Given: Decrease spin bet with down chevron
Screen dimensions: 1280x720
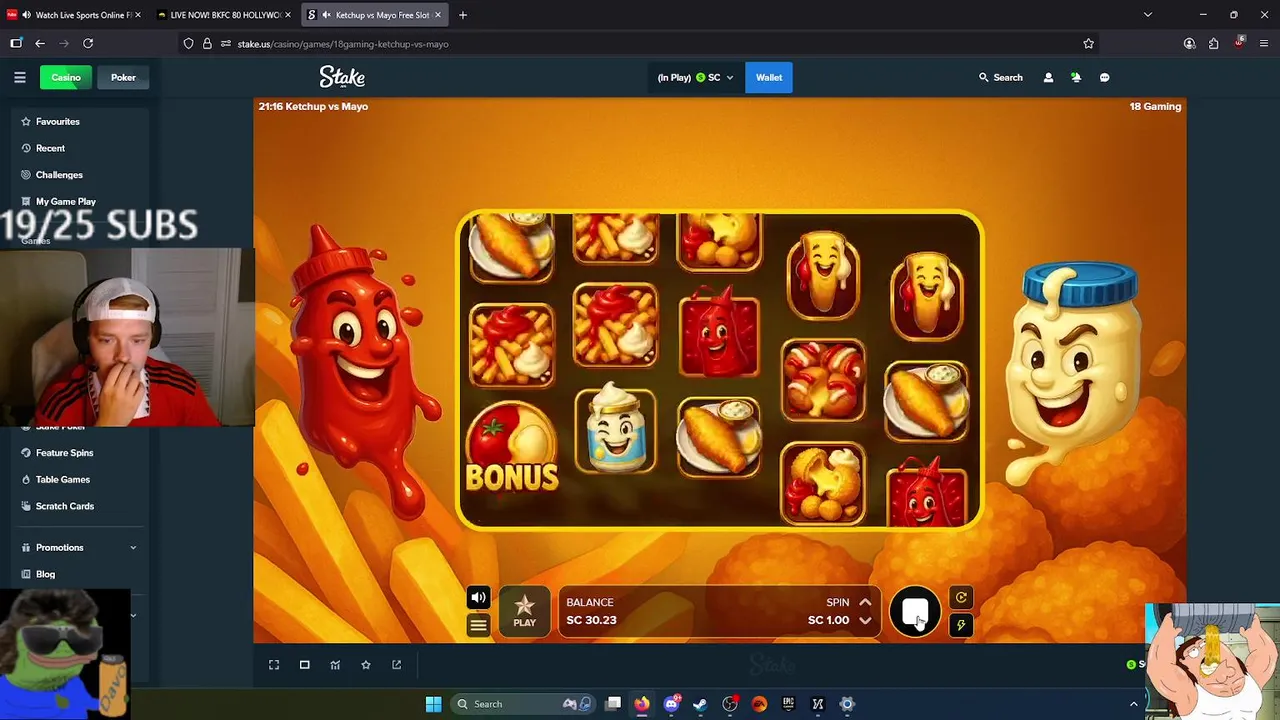Looking at the screenshot, I should click(865, 620).
